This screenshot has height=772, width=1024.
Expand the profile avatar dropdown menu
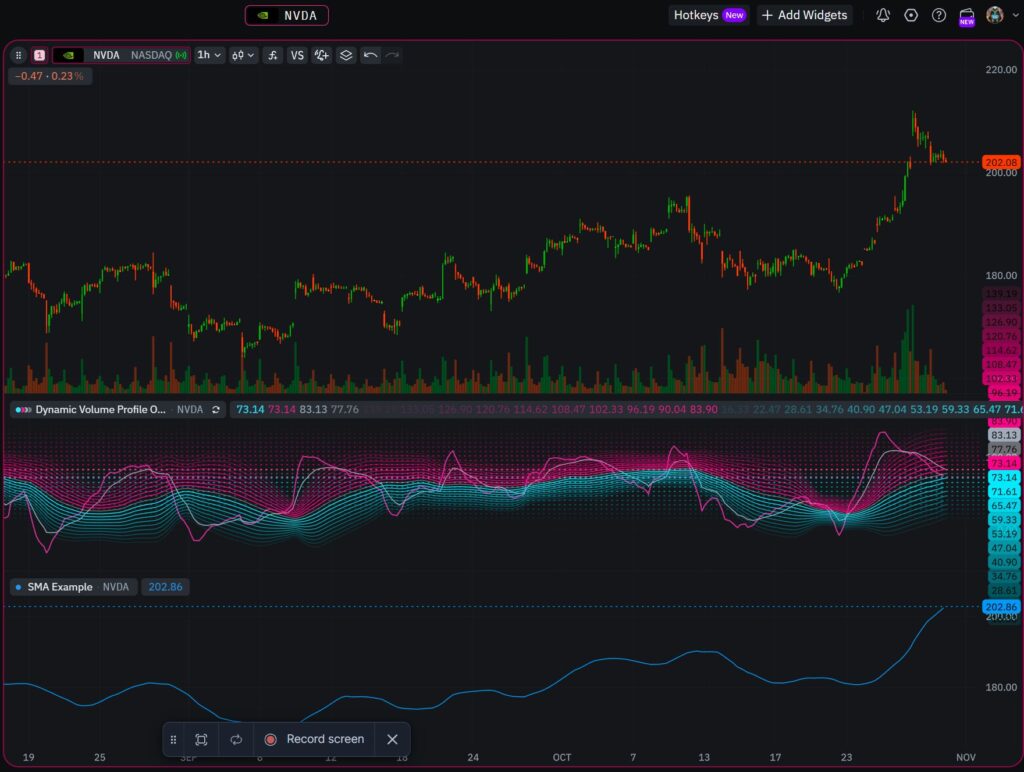[993, 15]
